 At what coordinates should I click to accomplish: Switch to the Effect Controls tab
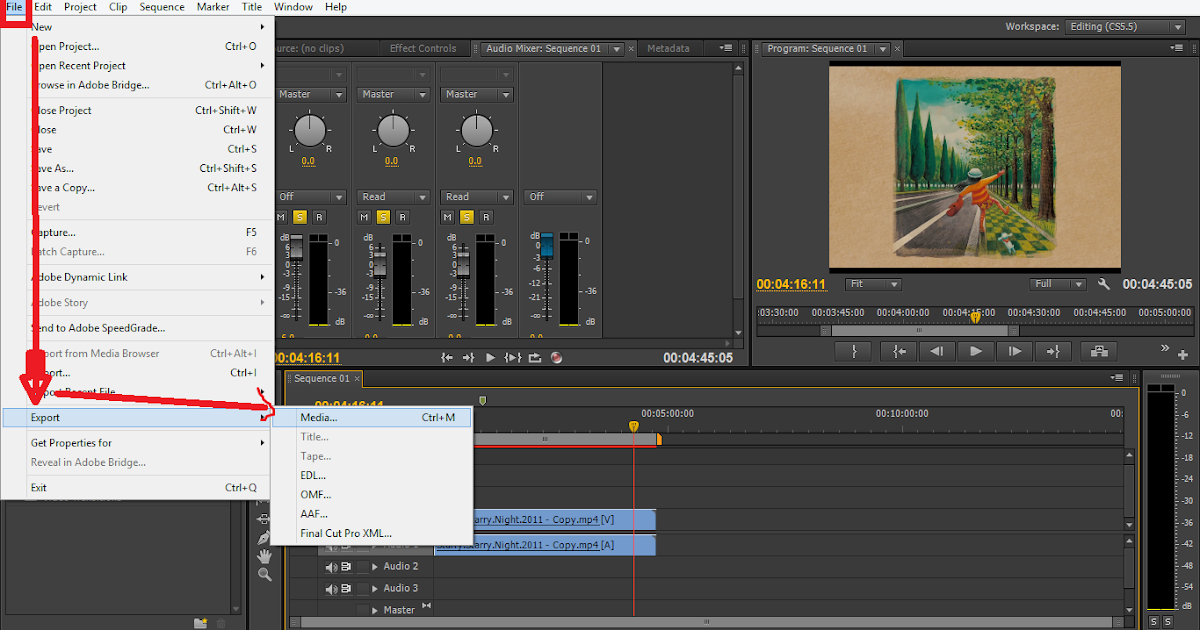(422, 48)
